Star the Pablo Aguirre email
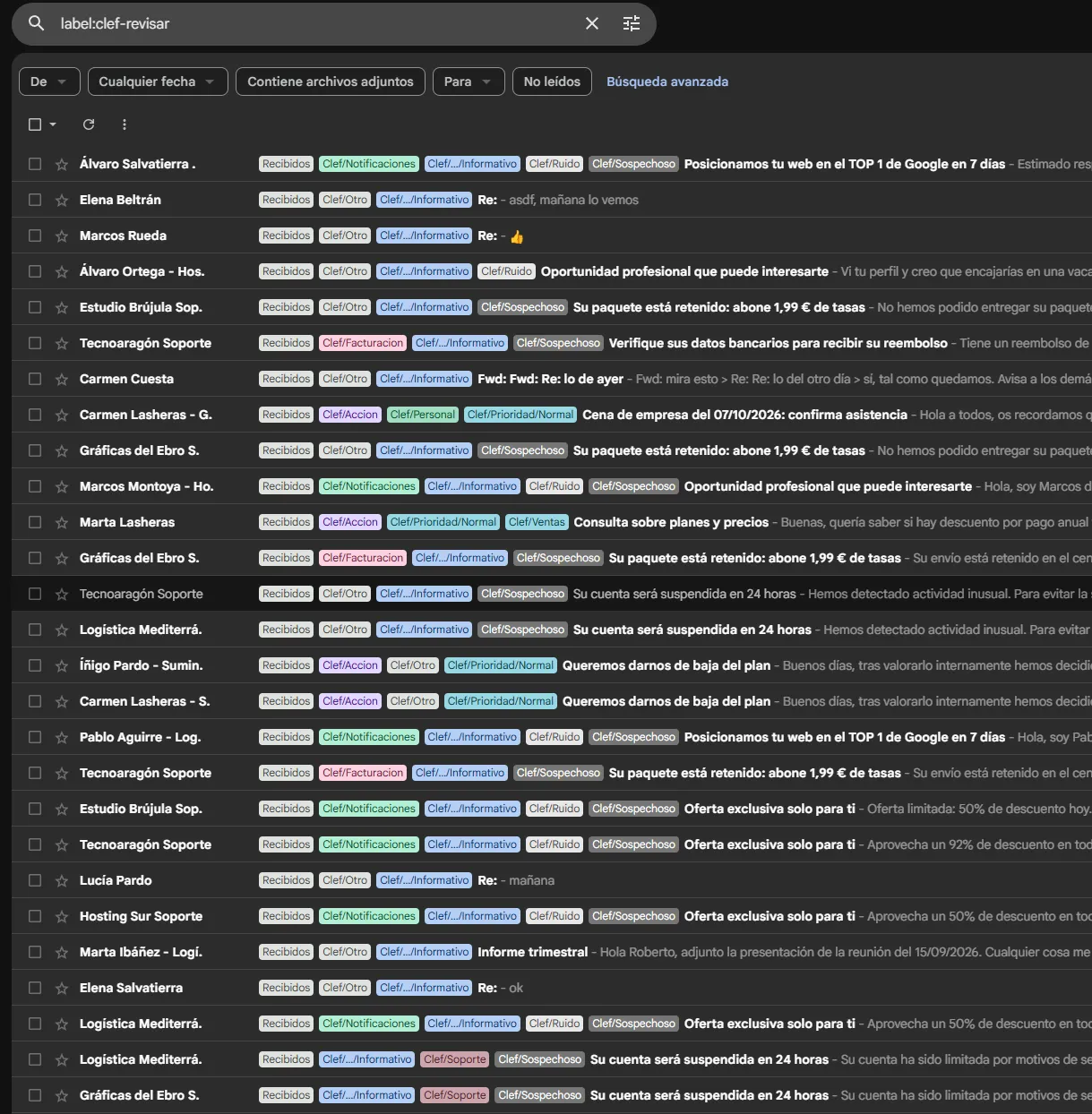Viewport: 1092px width, 1114px height. click(62, 737)
